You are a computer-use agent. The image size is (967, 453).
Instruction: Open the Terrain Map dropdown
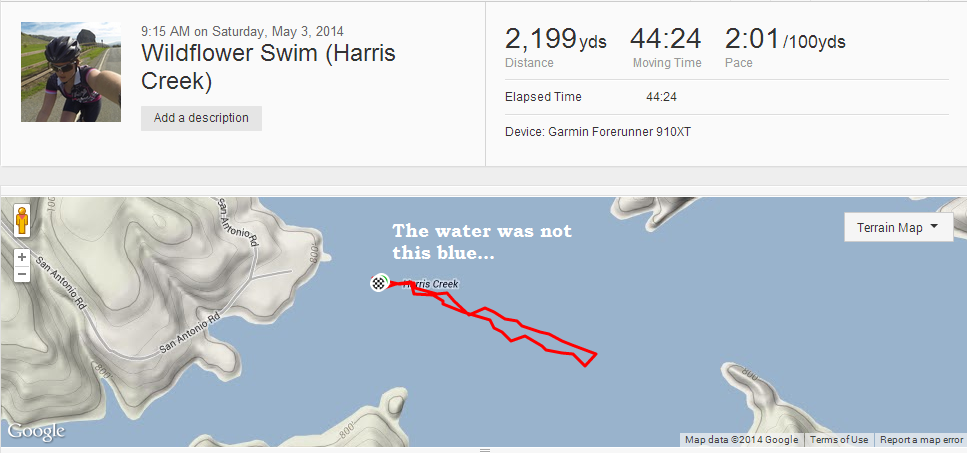click(897, 228)
